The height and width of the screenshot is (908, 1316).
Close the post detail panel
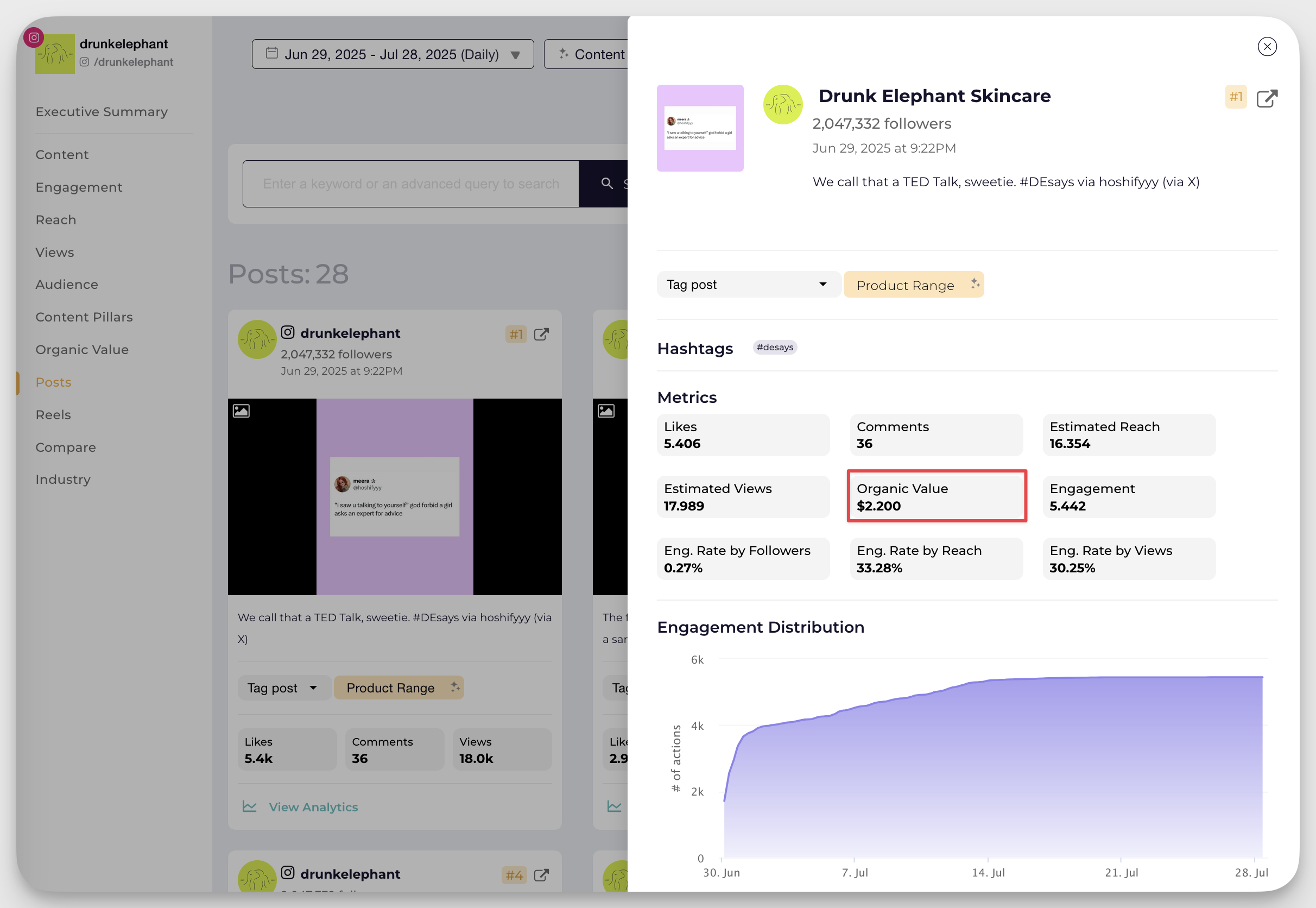click(x=1267, y=47)
